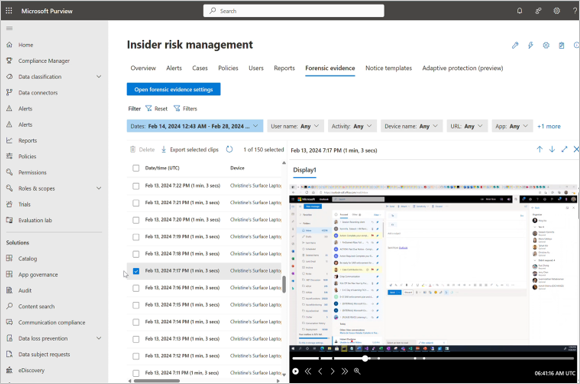Open Communication compliance in sidebar
Image resolution: width=580 pixels, height=384 pixels.
point(51,322)
